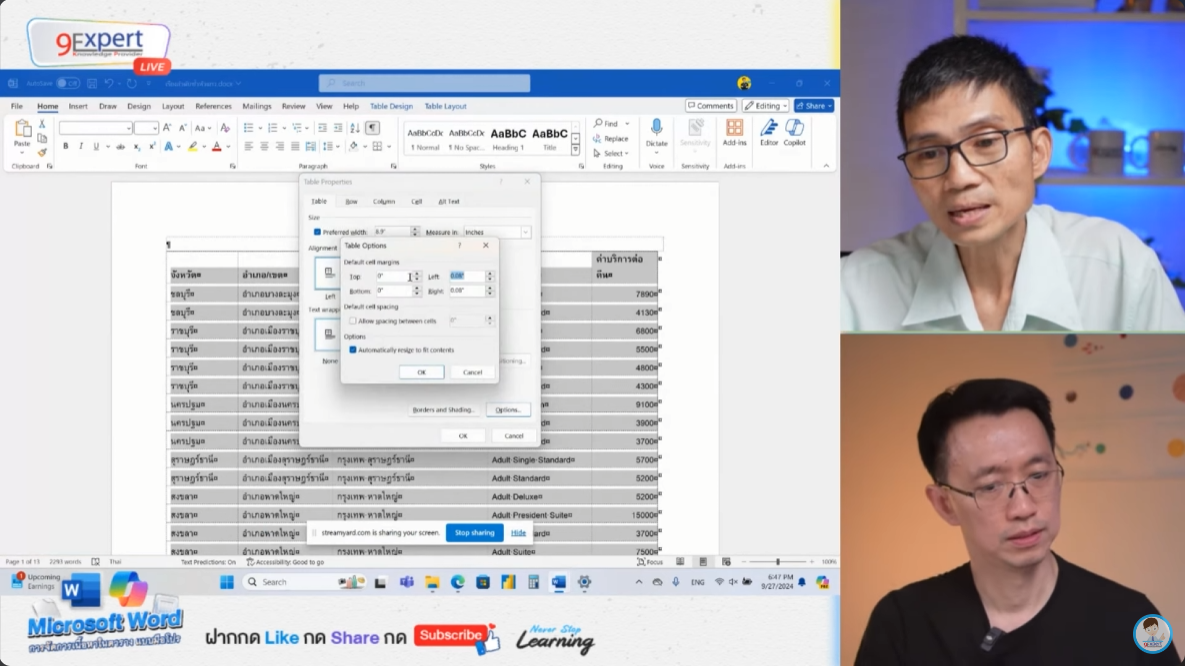Enable Allow spacing between cells checkbox
The width and height of the screenshot is (1185, 666).
[353, 321]
